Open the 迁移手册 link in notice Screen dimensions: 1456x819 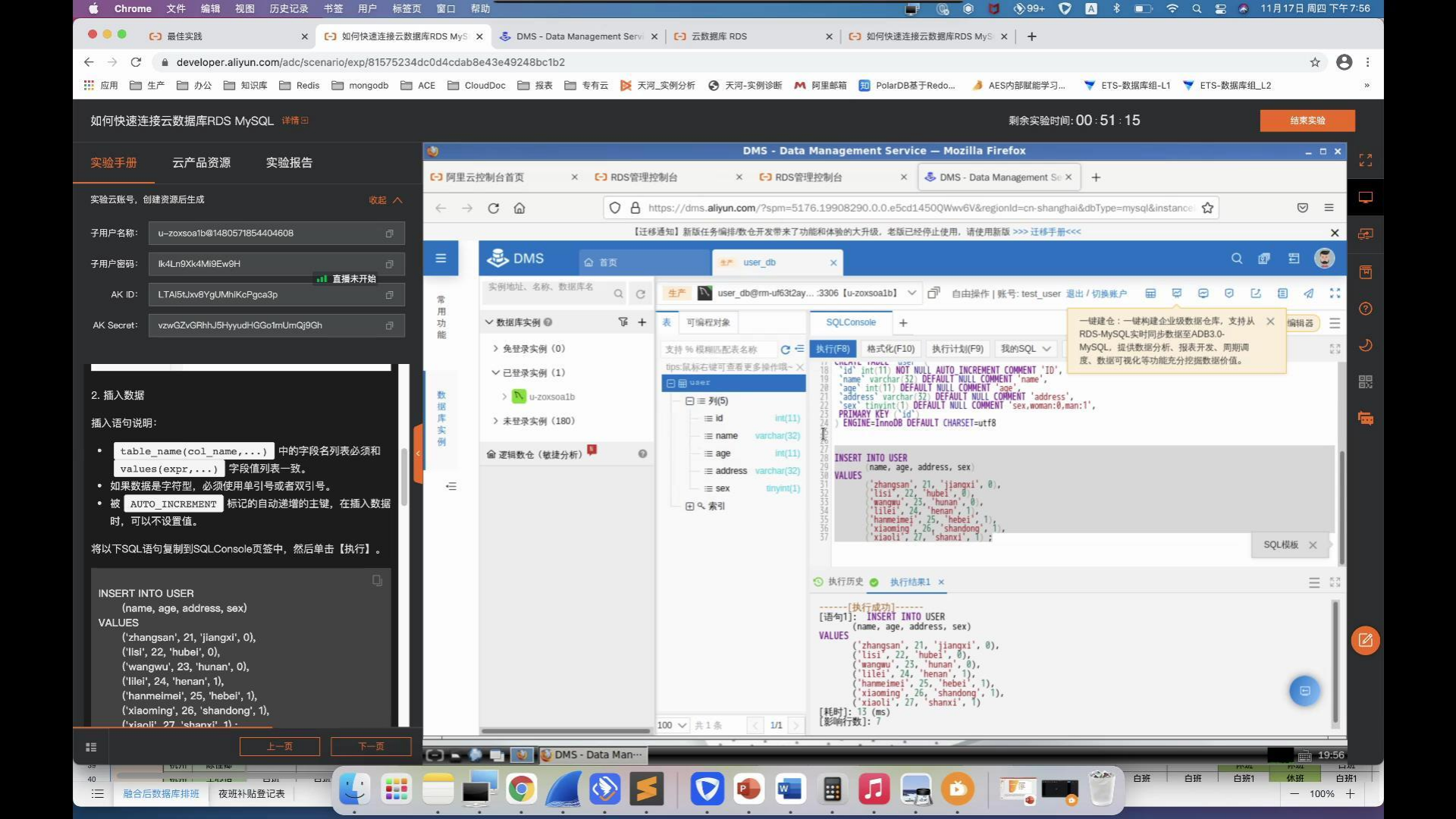(x=1046, y=232)
